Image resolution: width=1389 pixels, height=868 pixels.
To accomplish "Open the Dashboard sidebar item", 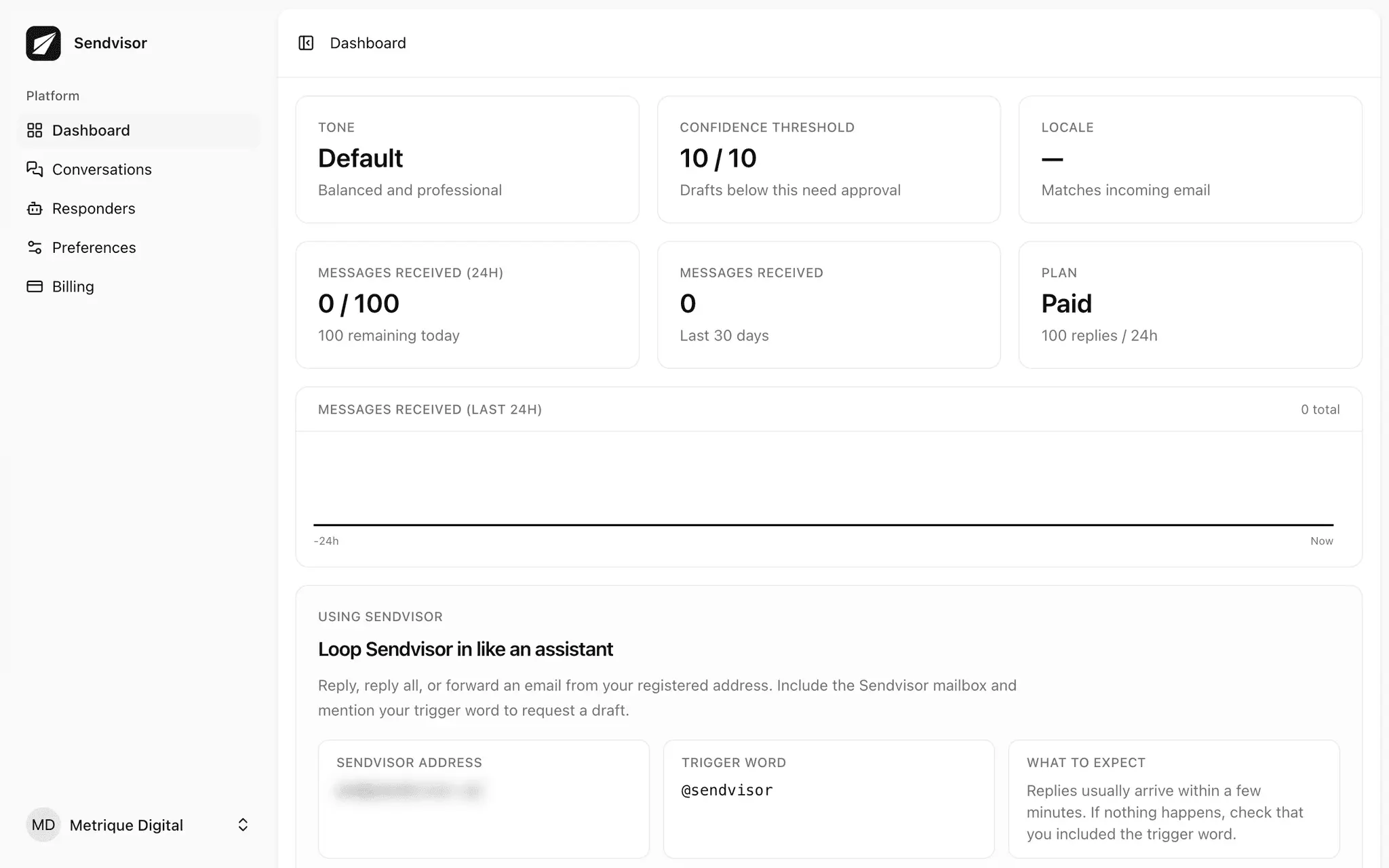I will [x=139, y=130].
